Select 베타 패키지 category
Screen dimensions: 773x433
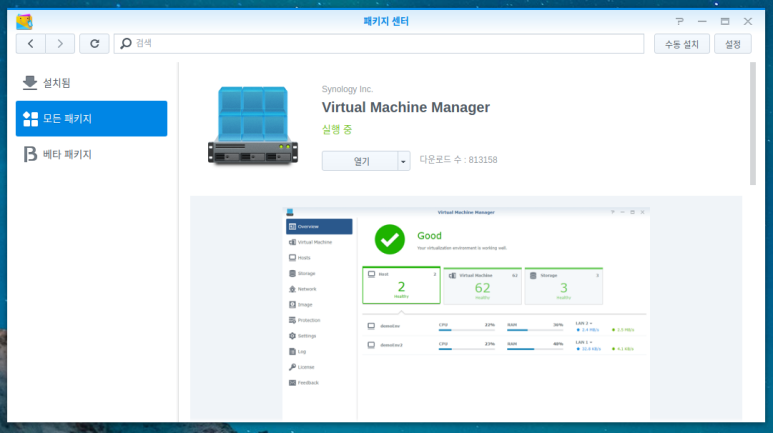92,154
